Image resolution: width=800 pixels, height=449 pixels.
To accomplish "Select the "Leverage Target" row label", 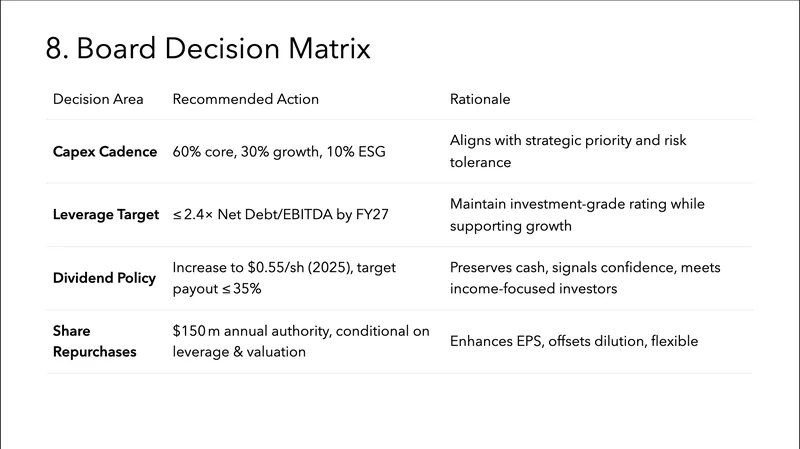I will (x=108, y=215).
